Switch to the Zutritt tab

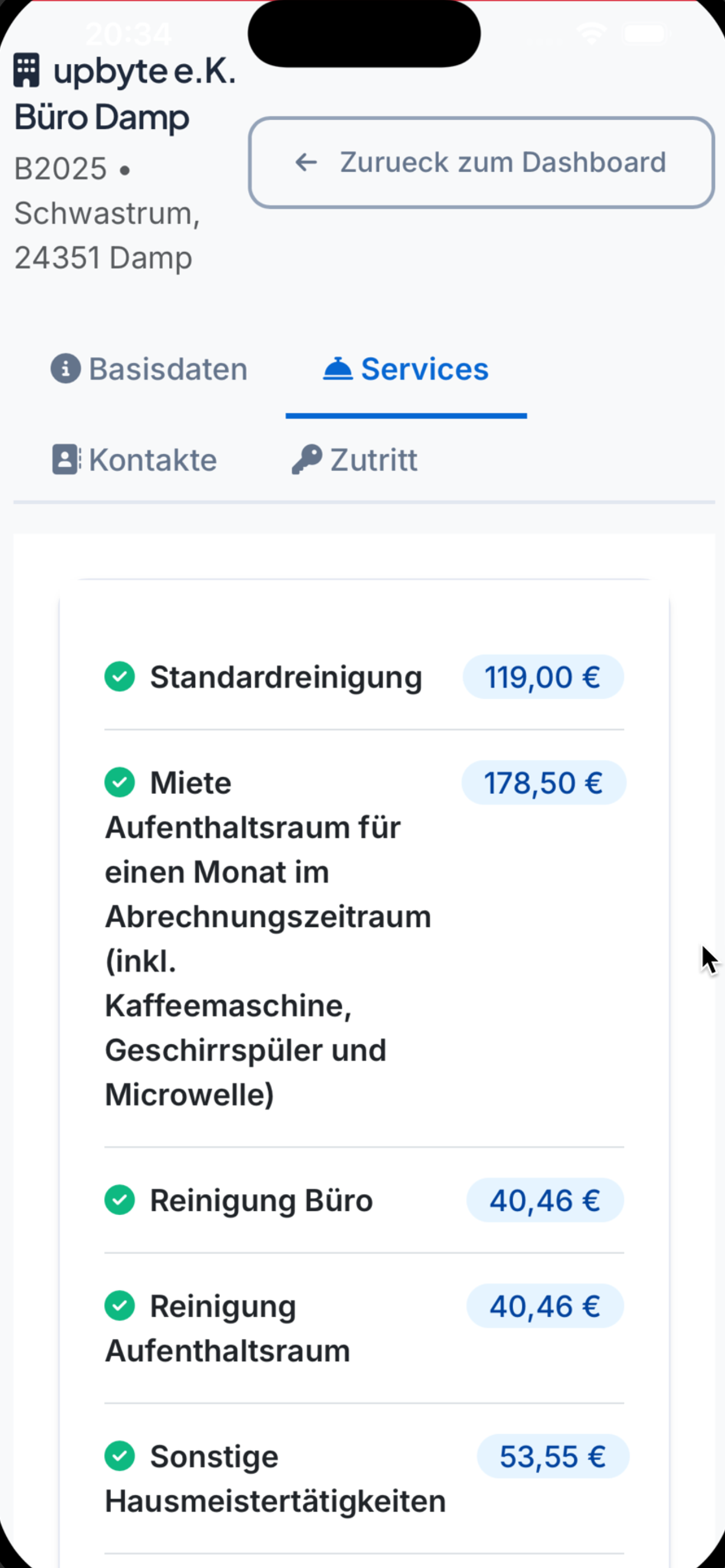[x=374, y=458]
